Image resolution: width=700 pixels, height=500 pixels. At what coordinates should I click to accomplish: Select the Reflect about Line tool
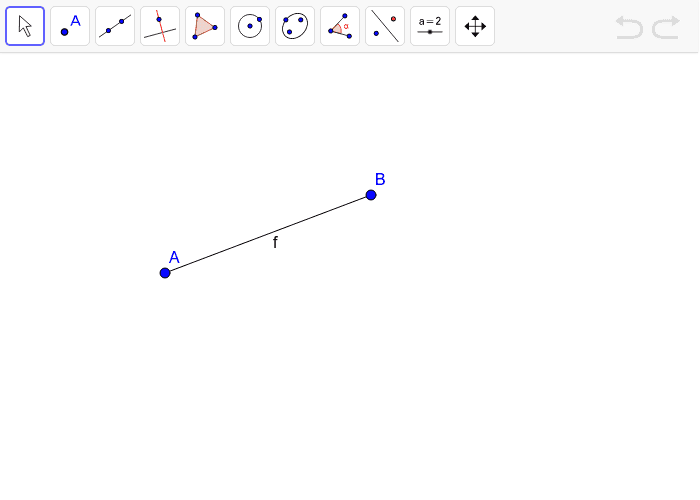click(385, 26)
